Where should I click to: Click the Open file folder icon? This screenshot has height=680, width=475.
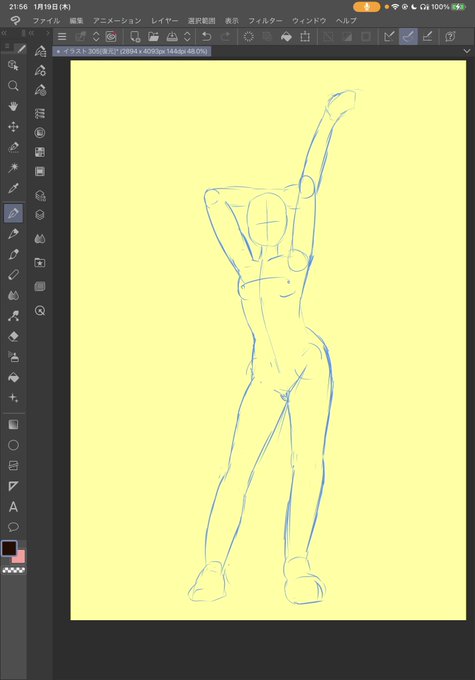153,37
